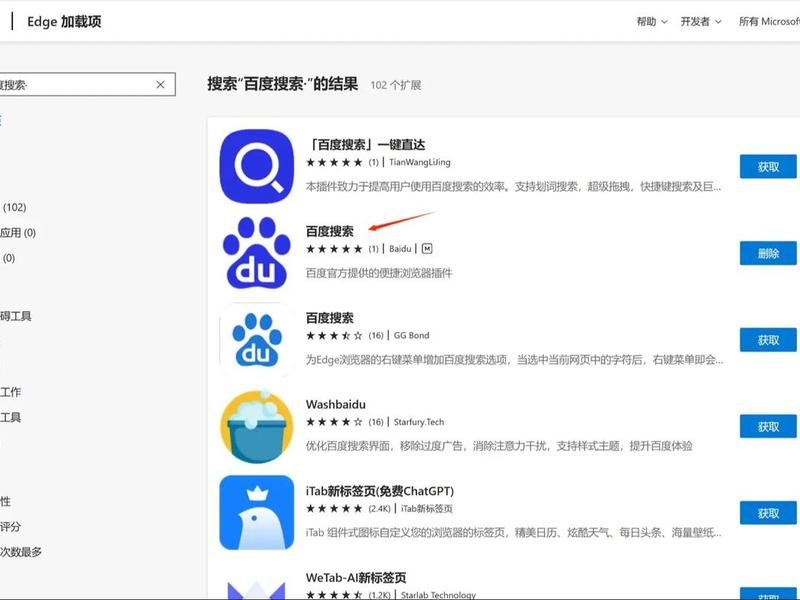800x600 pixels.
Task: Click the M badge next to Baidu
Action: click(427, 248)
